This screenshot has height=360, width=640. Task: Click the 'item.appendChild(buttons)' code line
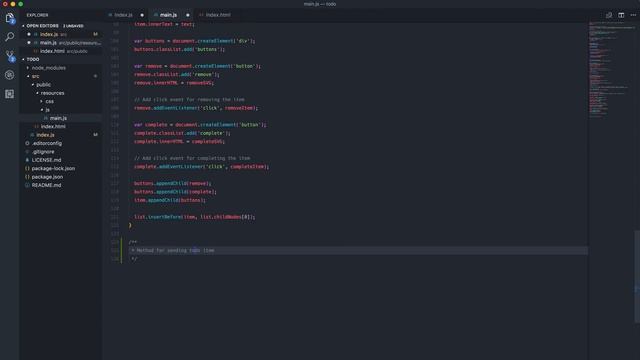170,200
